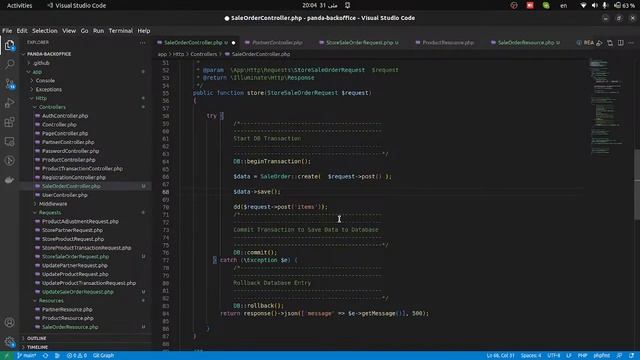640x360 pixels.
Task: Click the Controllers breadcrumb segment
Action: [x=204, y=54]
